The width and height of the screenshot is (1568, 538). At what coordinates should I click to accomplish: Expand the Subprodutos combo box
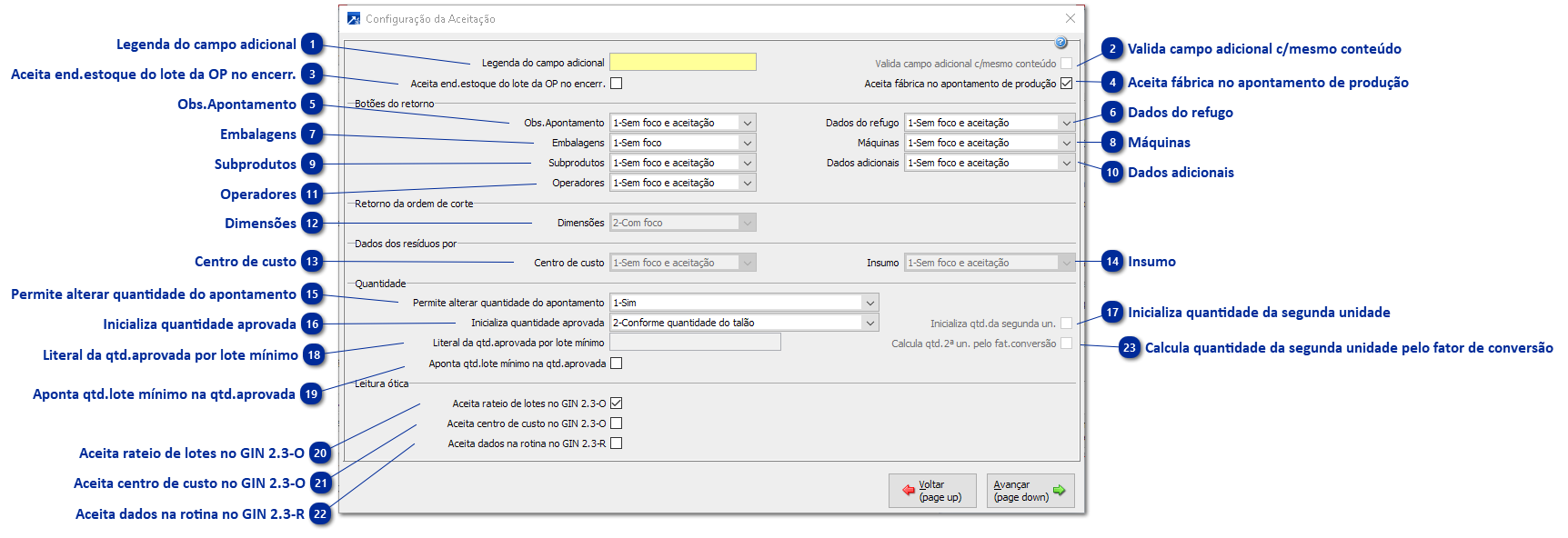pyautogui.click(x=683, y=163)
